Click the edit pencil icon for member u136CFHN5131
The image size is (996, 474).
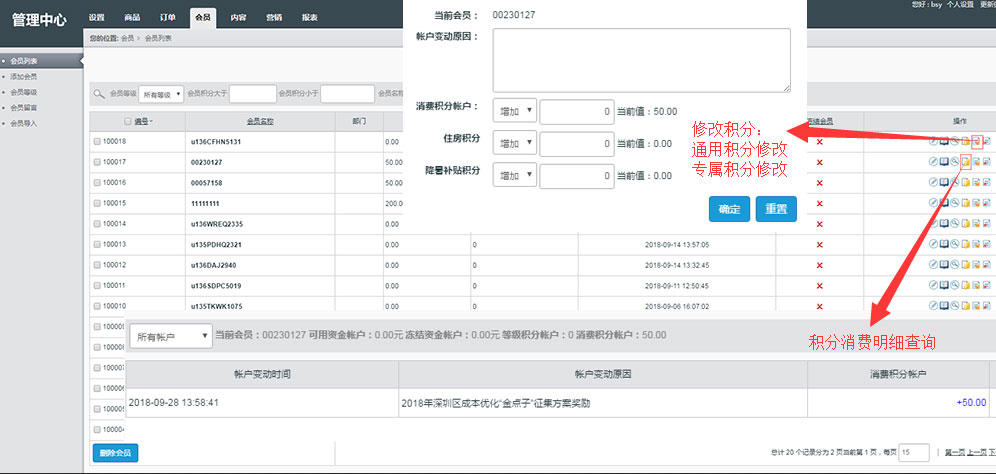click(x=933, y=141)
